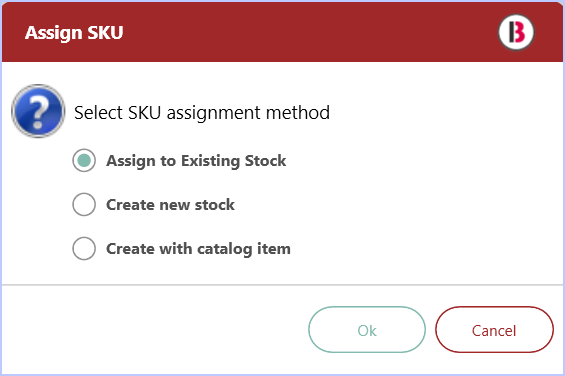Click the Assign to Existing Stock label text

196,161
